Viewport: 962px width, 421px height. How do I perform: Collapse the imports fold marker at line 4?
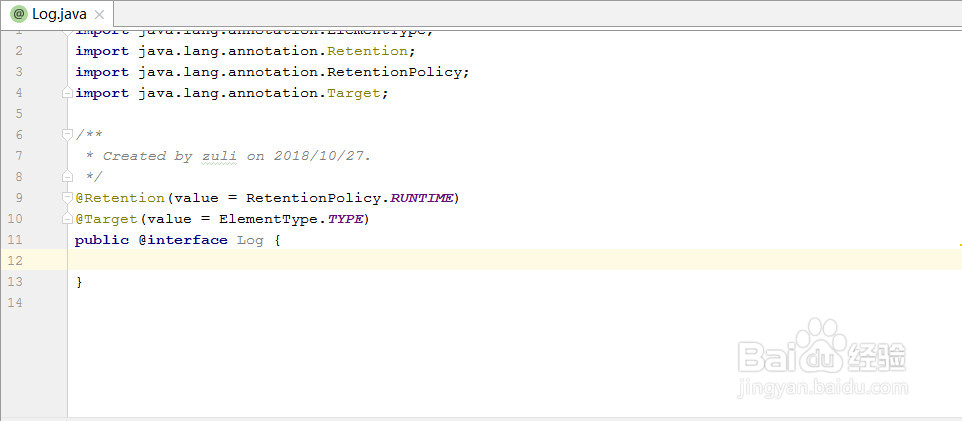(67, 93)
